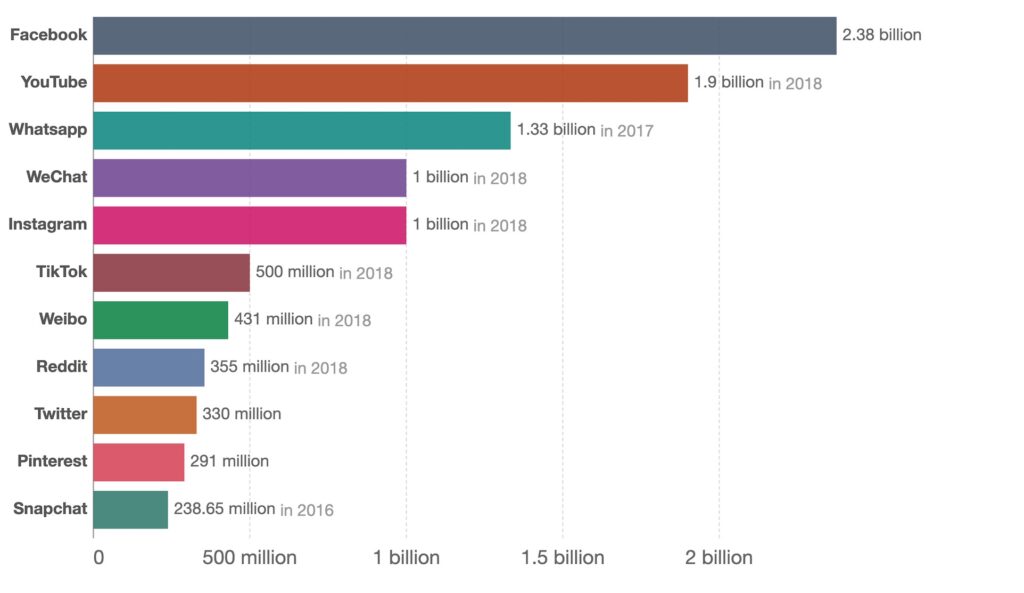The image size is (1024, 593).
Task: Click the '355 million in 2018' value
Action: 279,366
